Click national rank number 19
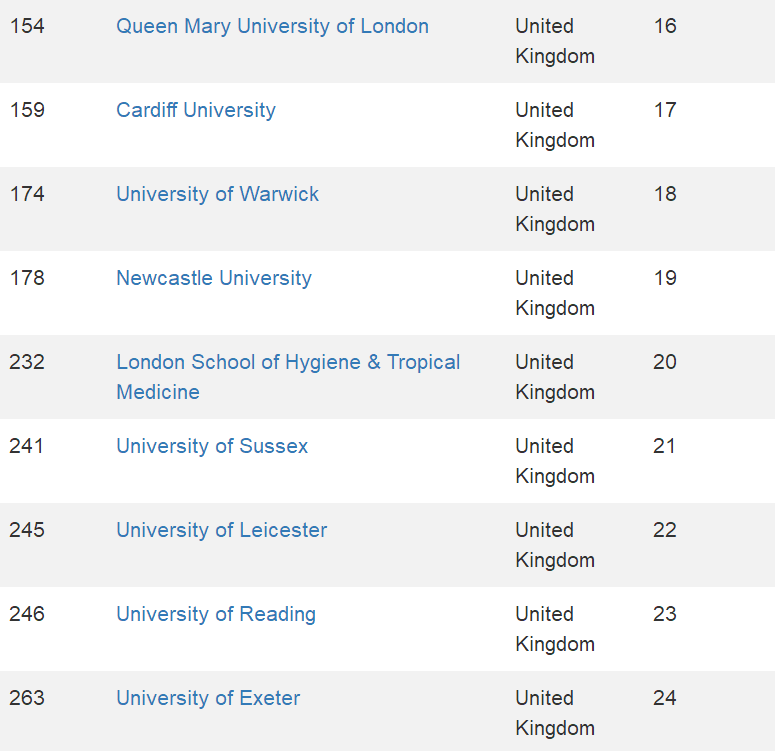The width and height of the screenshot is (775, 751). [665, 278]
